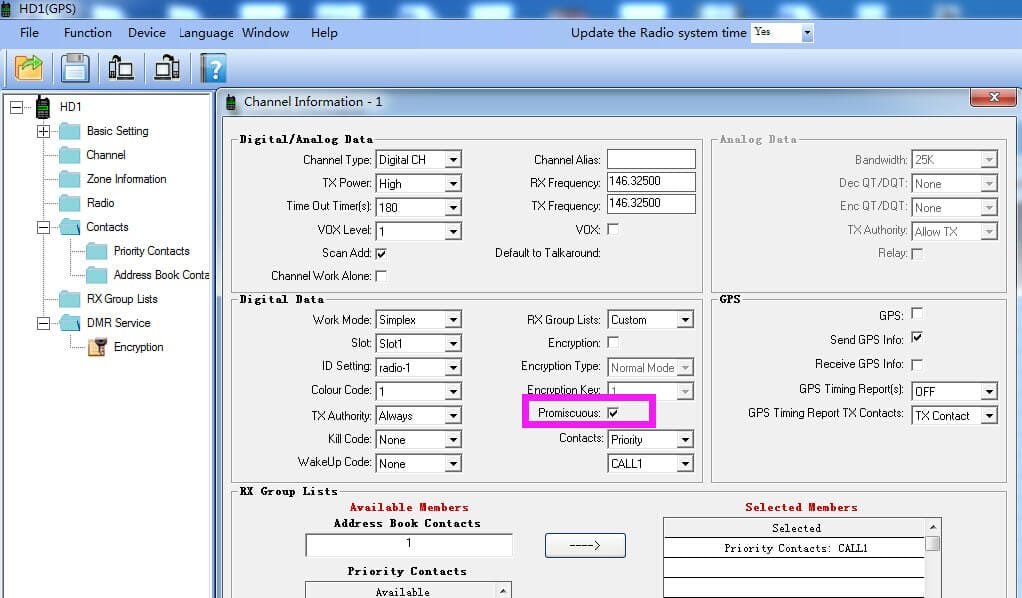Click the second radio-to-computer transfer toolbar icon
1022x598 pixels.
[166, 67]
